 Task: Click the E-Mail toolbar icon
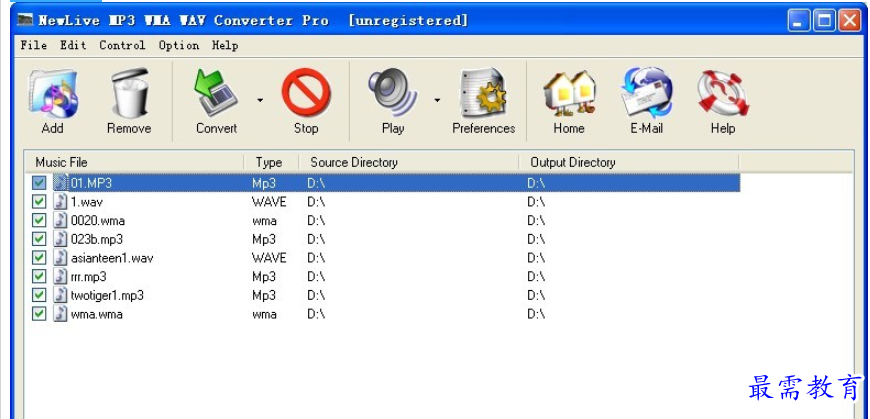pyautogui.click(x=647, y=92)
